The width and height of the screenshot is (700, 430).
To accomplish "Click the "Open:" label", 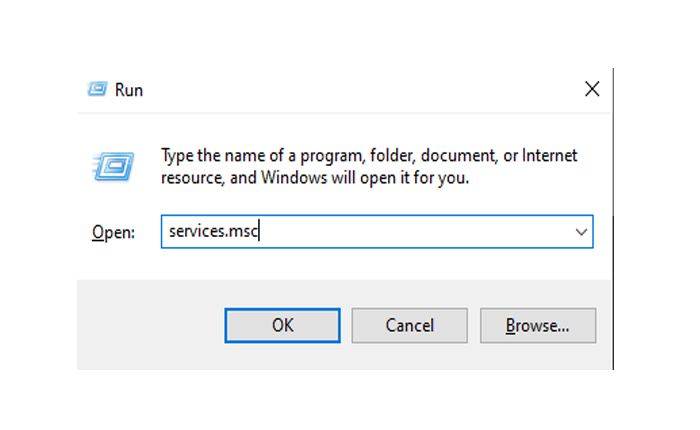I will coord(113,232).
